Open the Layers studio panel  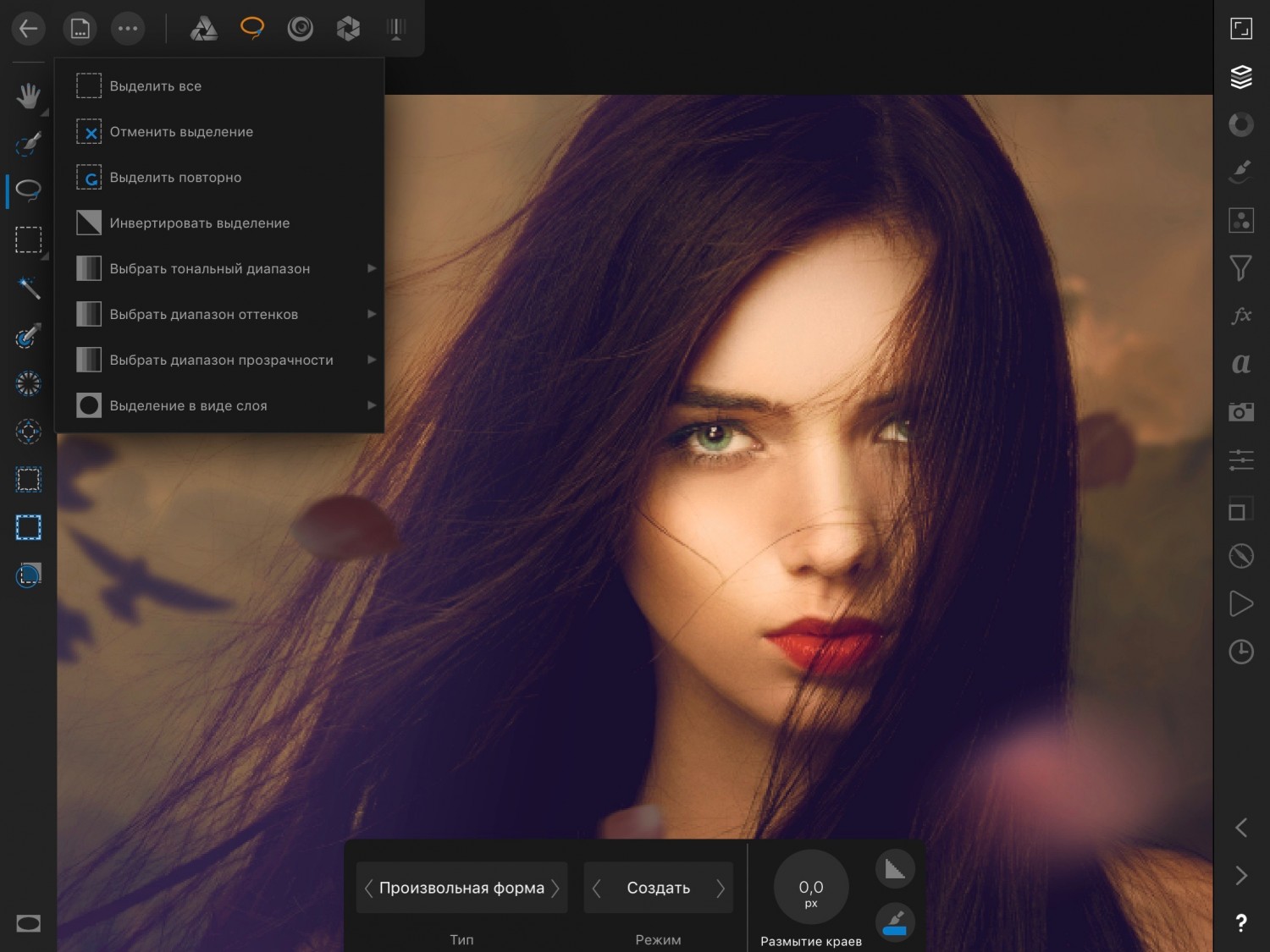[1241, 77]
